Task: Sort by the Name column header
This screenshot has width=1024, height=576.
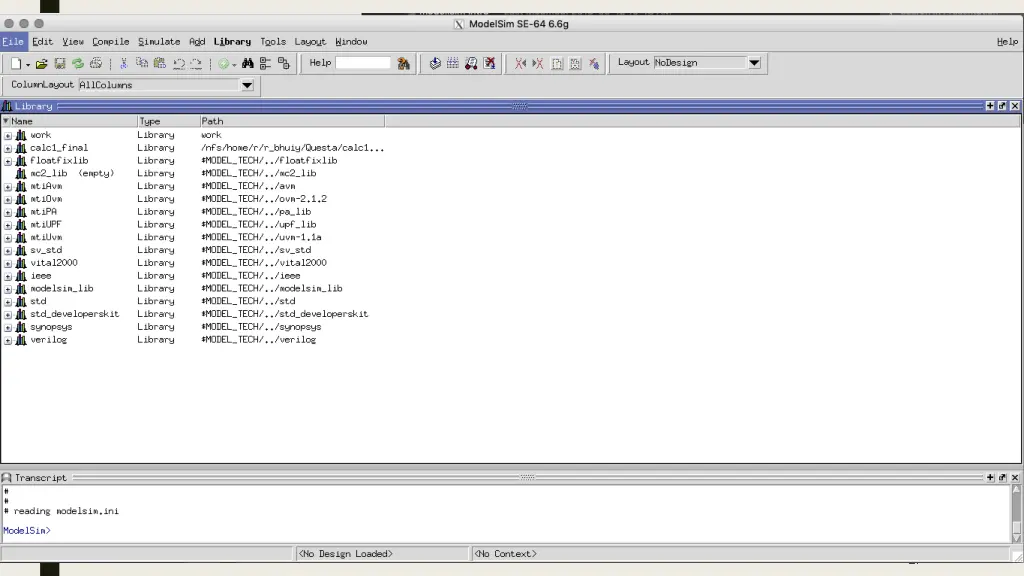Action: pos(69,121)
